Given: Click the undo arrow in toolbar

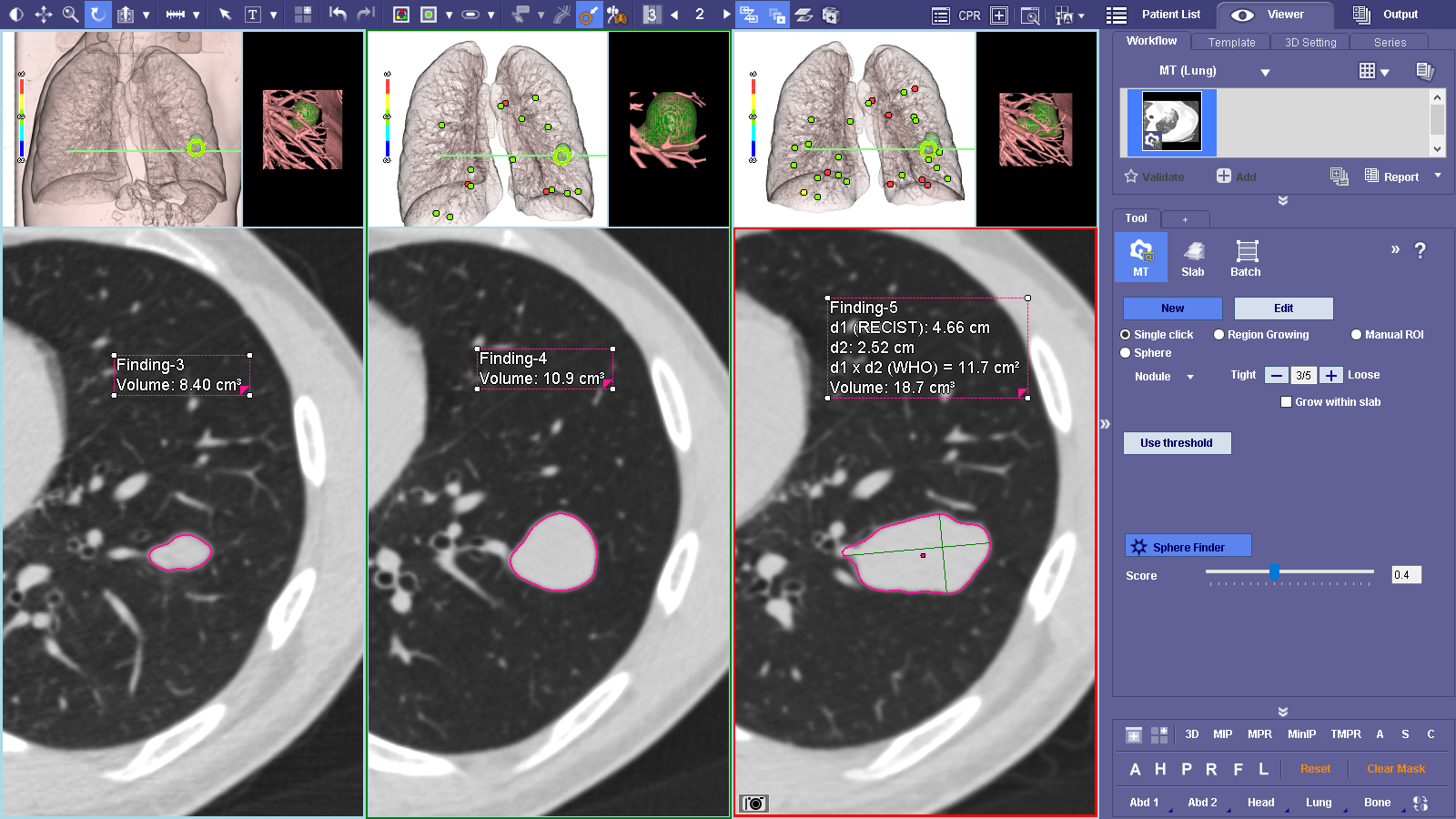Looking at the screenshot, I should click(338, 15).
